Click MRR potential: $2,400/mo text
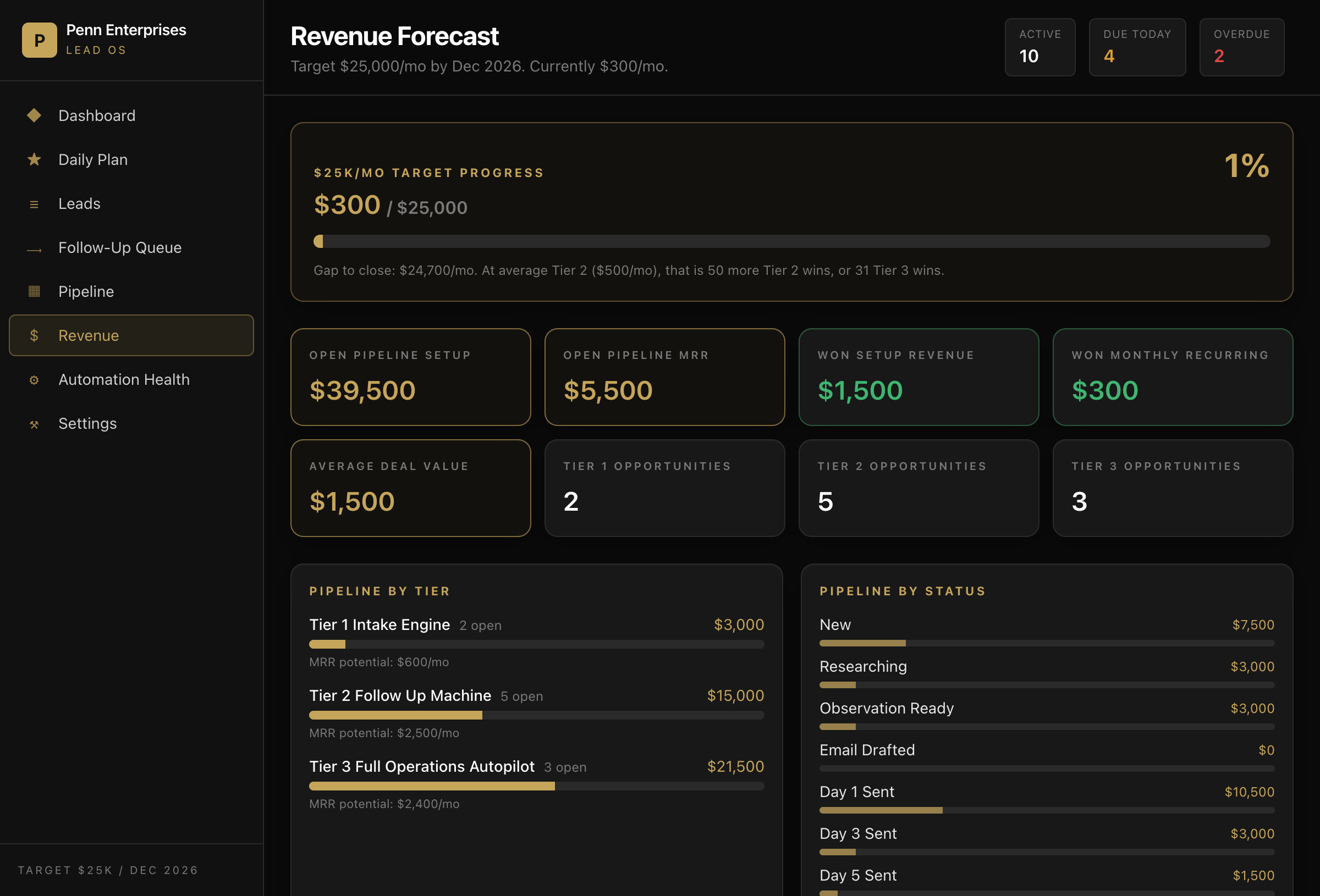The height and width of the screenshot is (896, 1320). [x=384, y=804]
